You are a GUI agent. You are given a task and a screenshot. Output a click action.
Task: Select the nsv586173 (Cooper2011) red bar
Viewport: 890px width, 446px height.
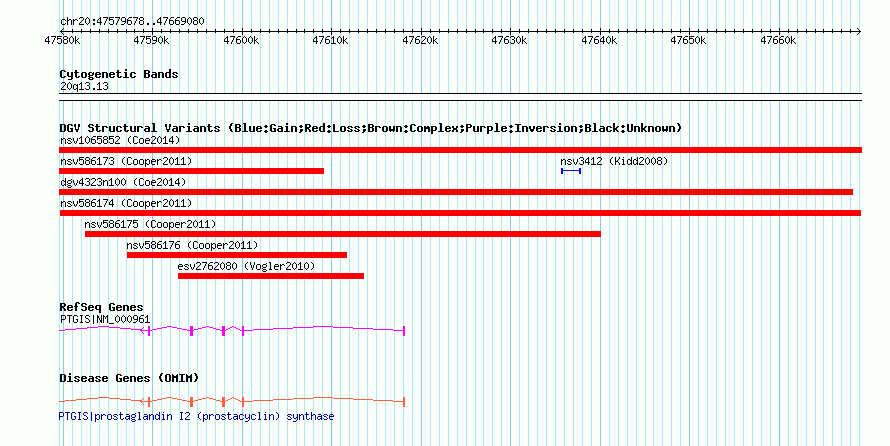coord(191,171)
